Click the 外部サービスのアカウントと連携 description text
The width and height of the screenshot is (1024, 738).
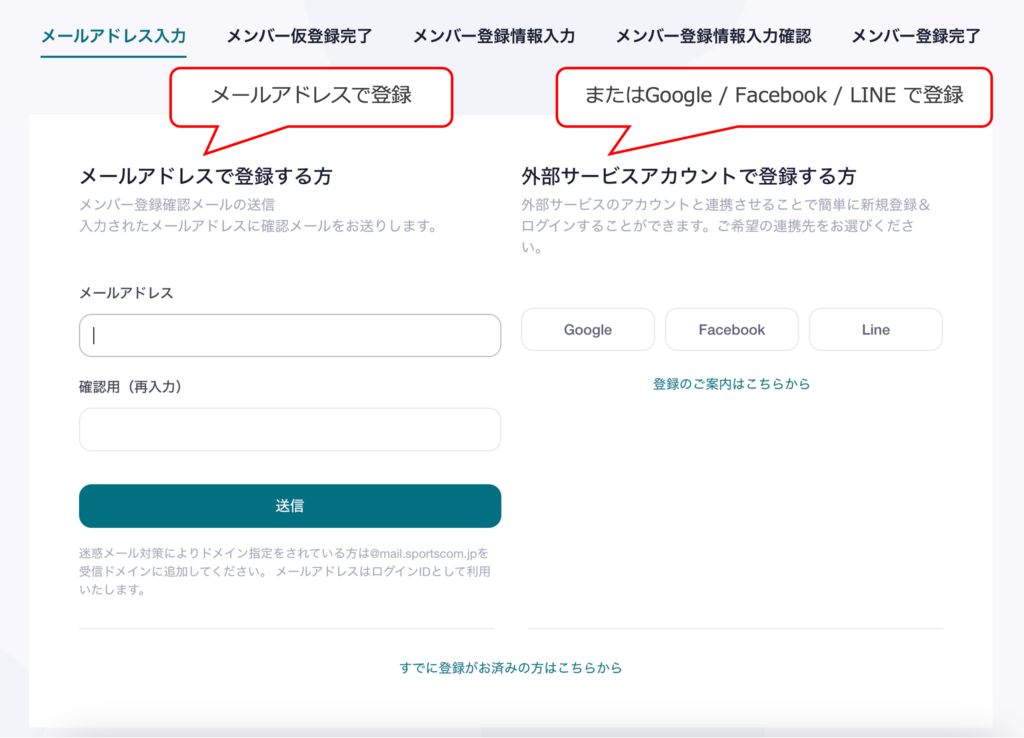coord(726,226)
